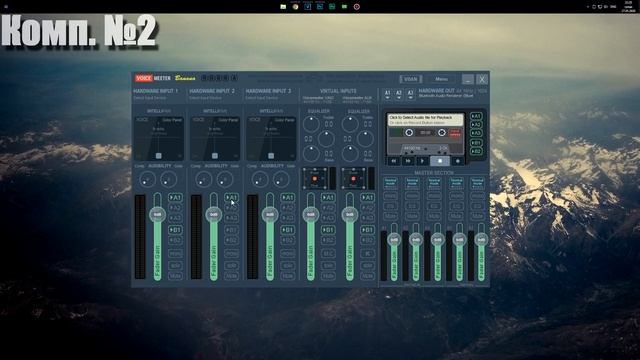
Task: Click the master B2 bus fader gain knob
Action: (481, 240)
